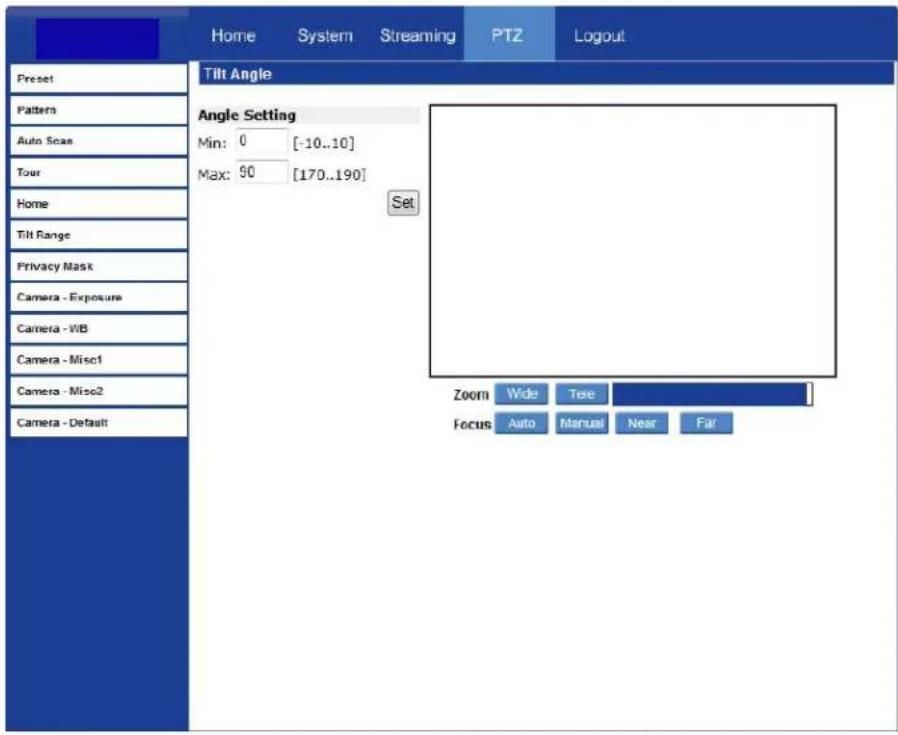Click the [-10..10] range text
The width and height of the screenshot is (898, 735).
point(324,143)
